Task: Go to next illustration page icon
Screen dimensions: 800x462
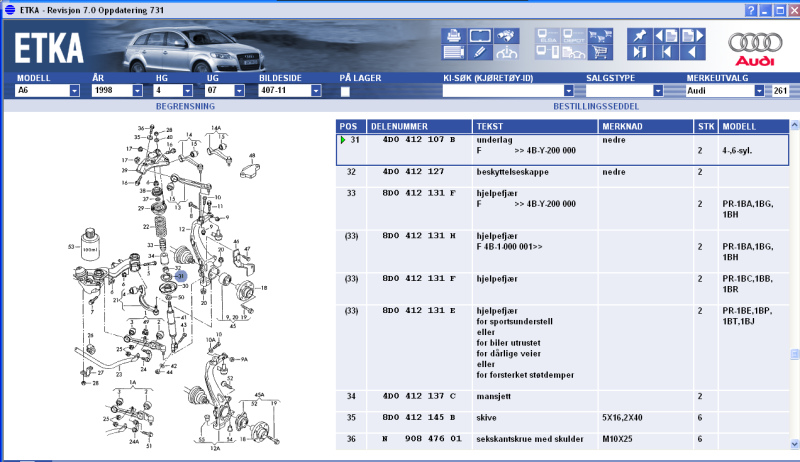Action: (690, 36)
